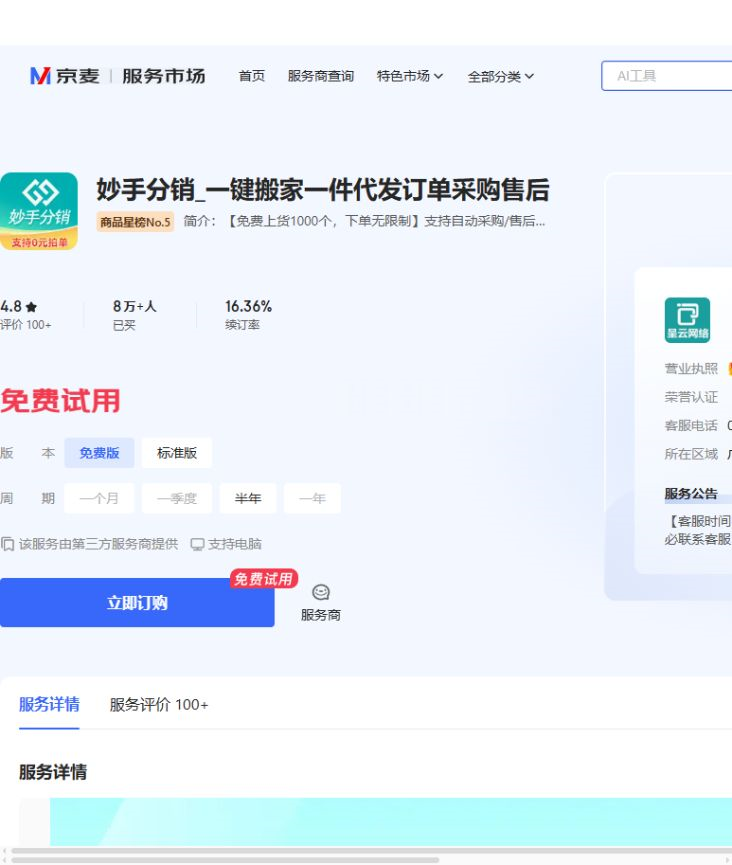Select the 标准版 version option

click(177, 453)
